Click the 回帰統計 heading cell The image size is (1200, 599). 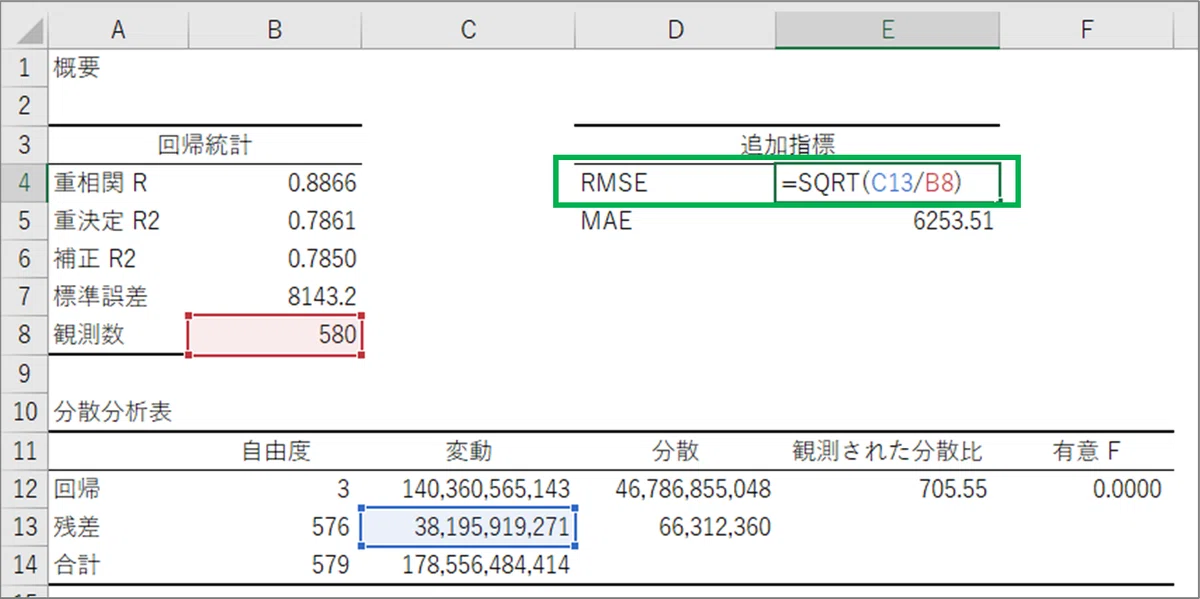click(x=204, y=145)
